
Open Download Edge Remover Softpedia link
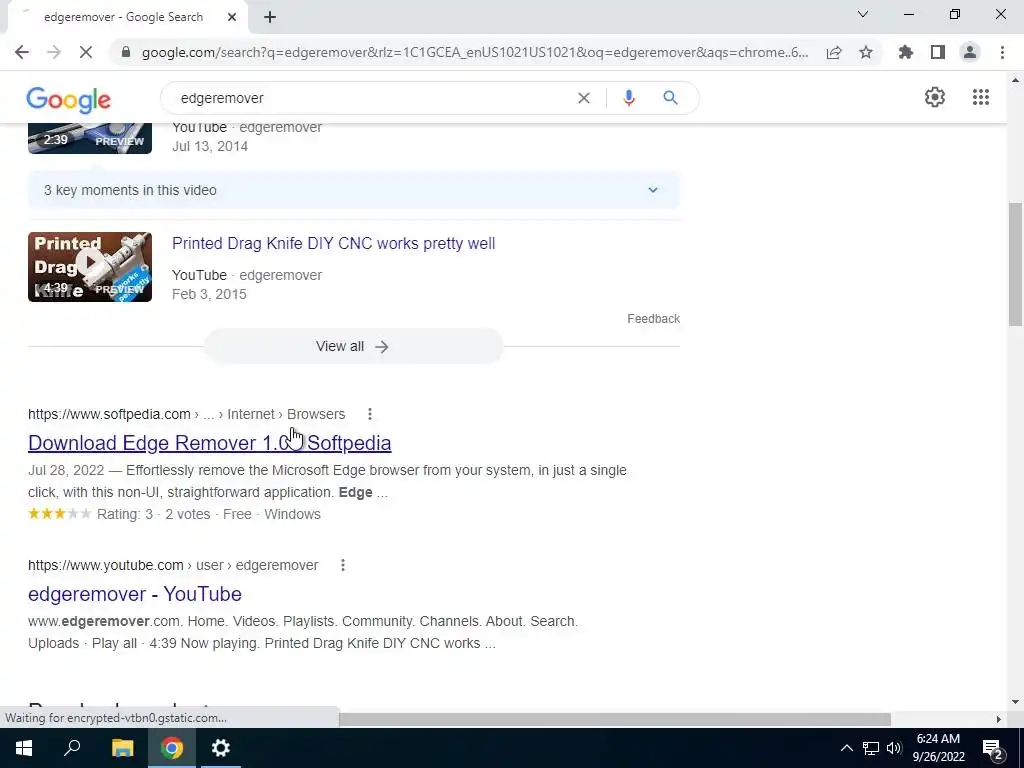pos(210,443)
